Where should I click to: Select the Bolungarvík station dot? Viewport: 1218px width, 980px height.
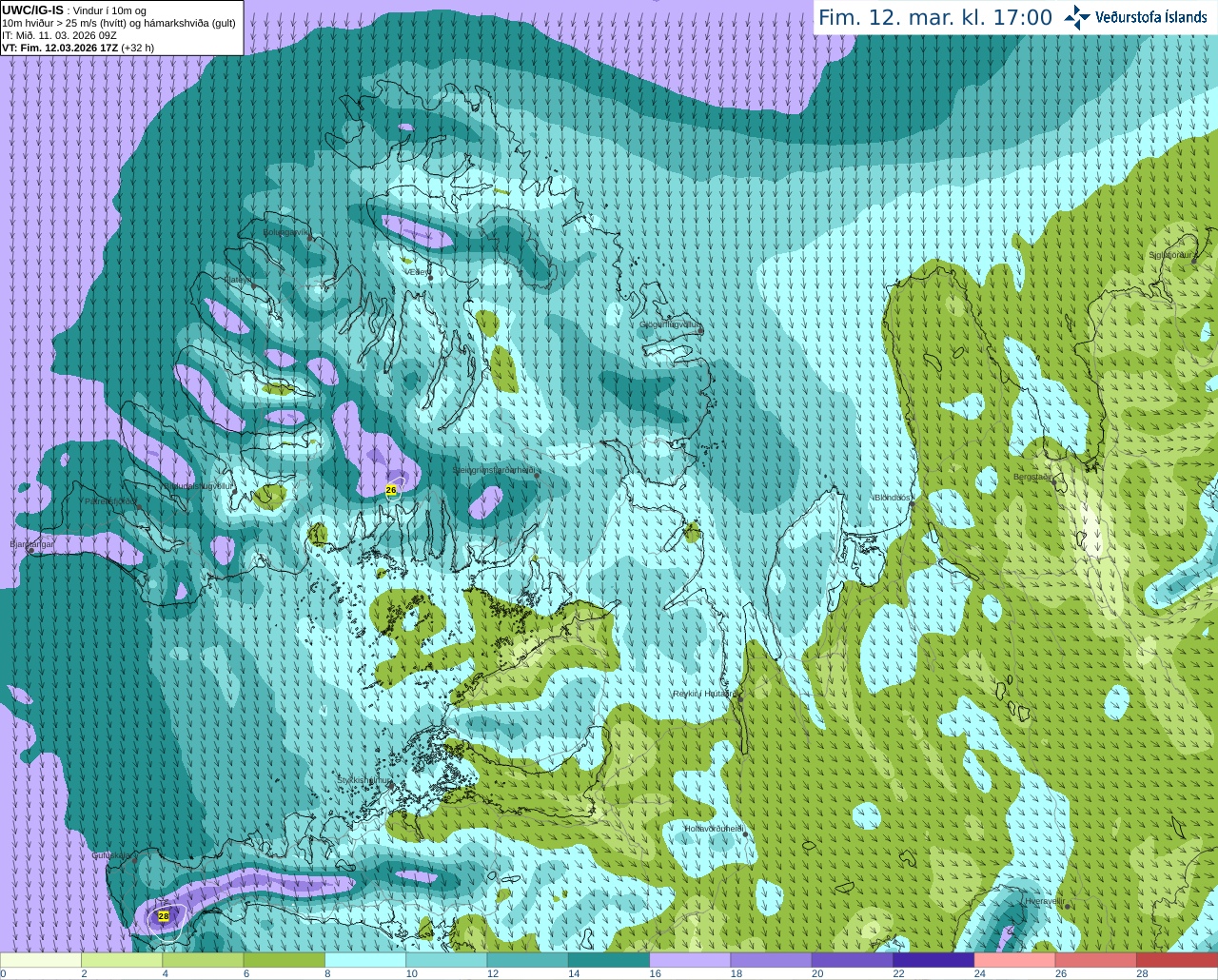point(311,238)
